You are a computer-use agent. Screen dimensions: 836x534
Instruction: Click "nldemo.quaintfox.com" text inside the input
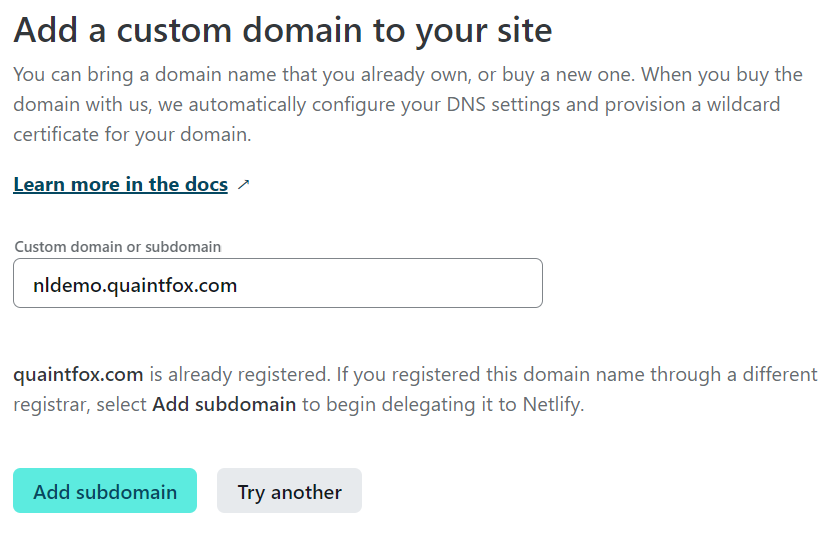click(x=135, y=285)
